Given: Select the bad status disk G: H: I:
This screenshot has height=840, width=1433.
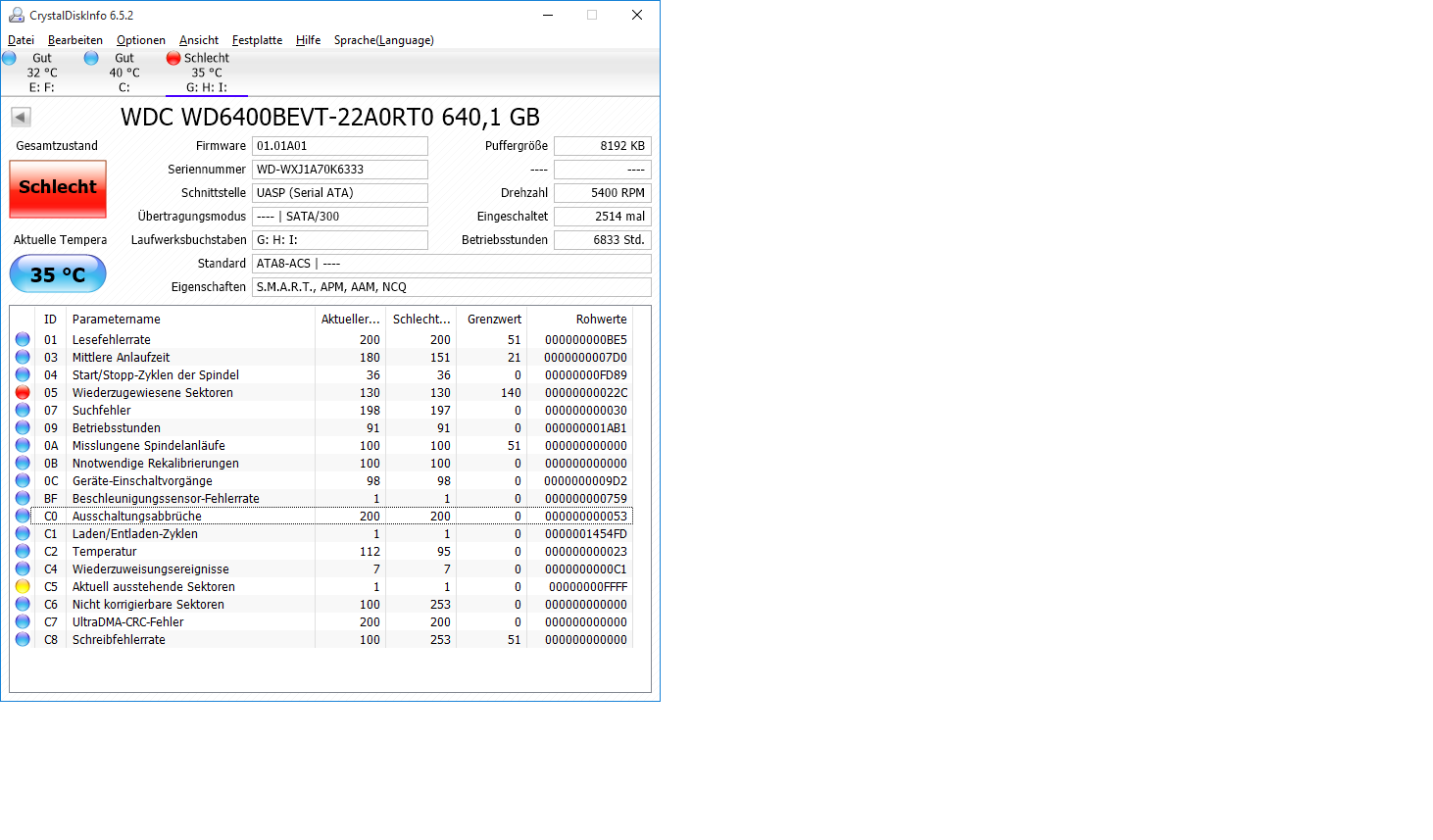Looking at the screenshot, I should click(207, 73).
